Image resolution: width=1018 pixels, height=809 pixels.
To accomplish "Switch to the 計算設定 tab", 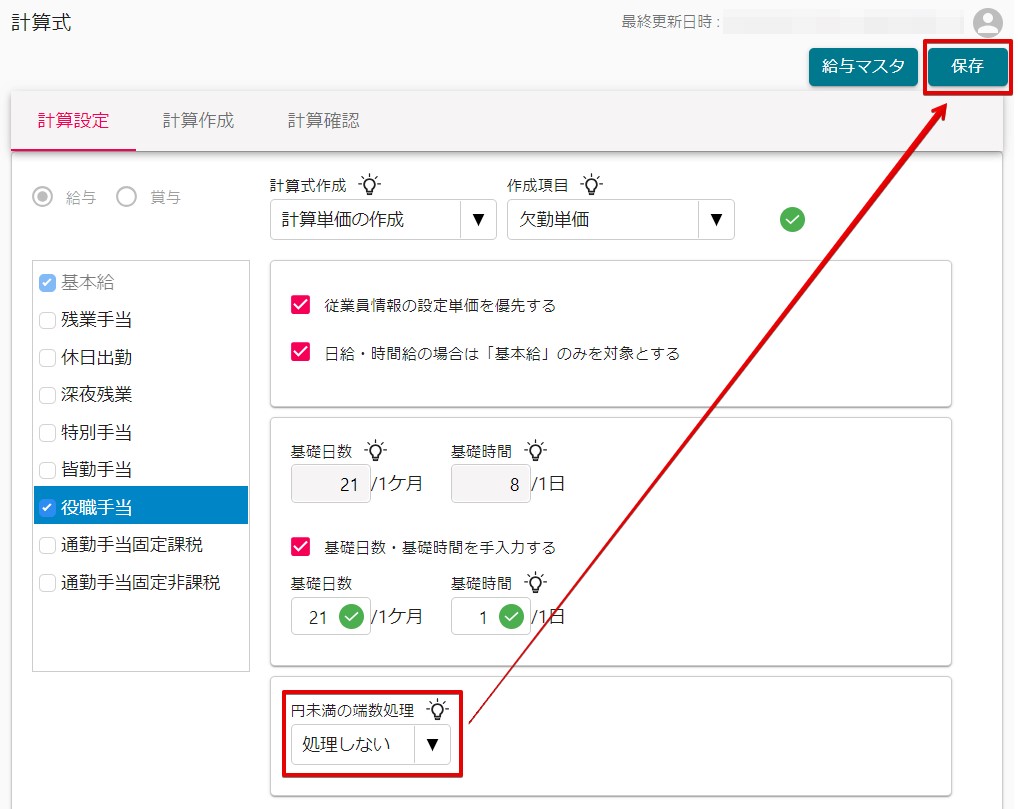I will click(73, 121).
